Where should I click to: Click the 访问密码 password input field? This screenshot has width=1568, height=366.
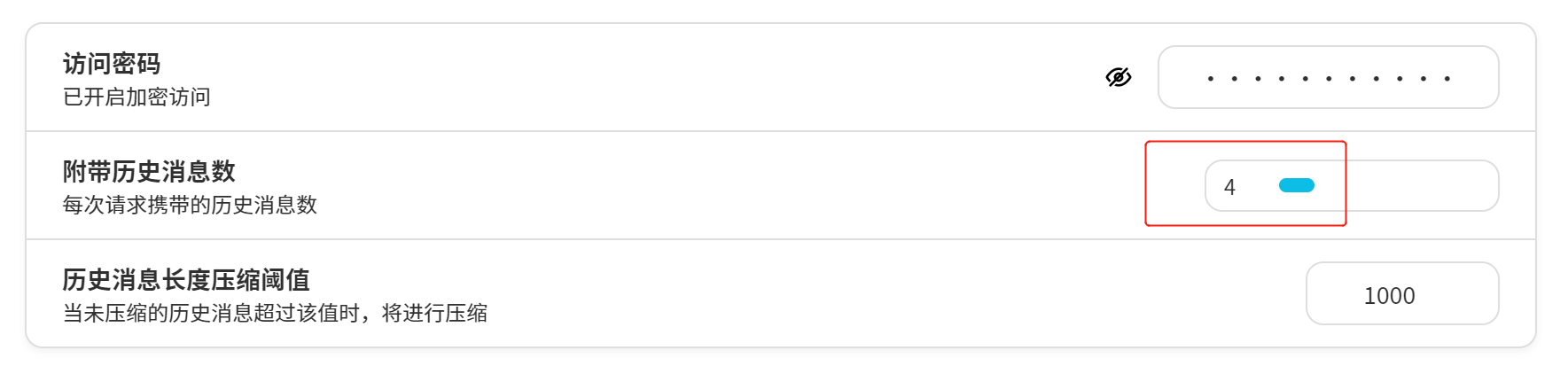(1328, 77)
